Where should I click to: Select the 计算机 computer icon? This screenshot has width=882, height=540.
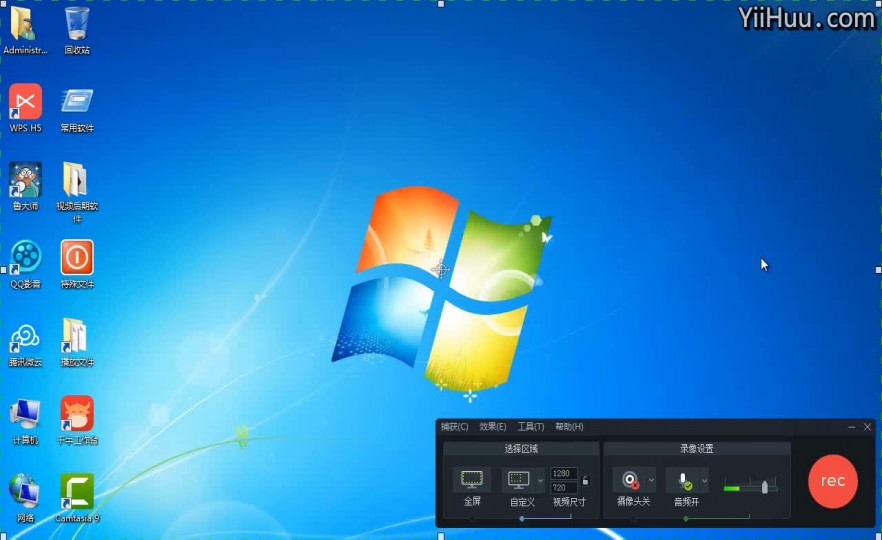click(x=25, y=420)
